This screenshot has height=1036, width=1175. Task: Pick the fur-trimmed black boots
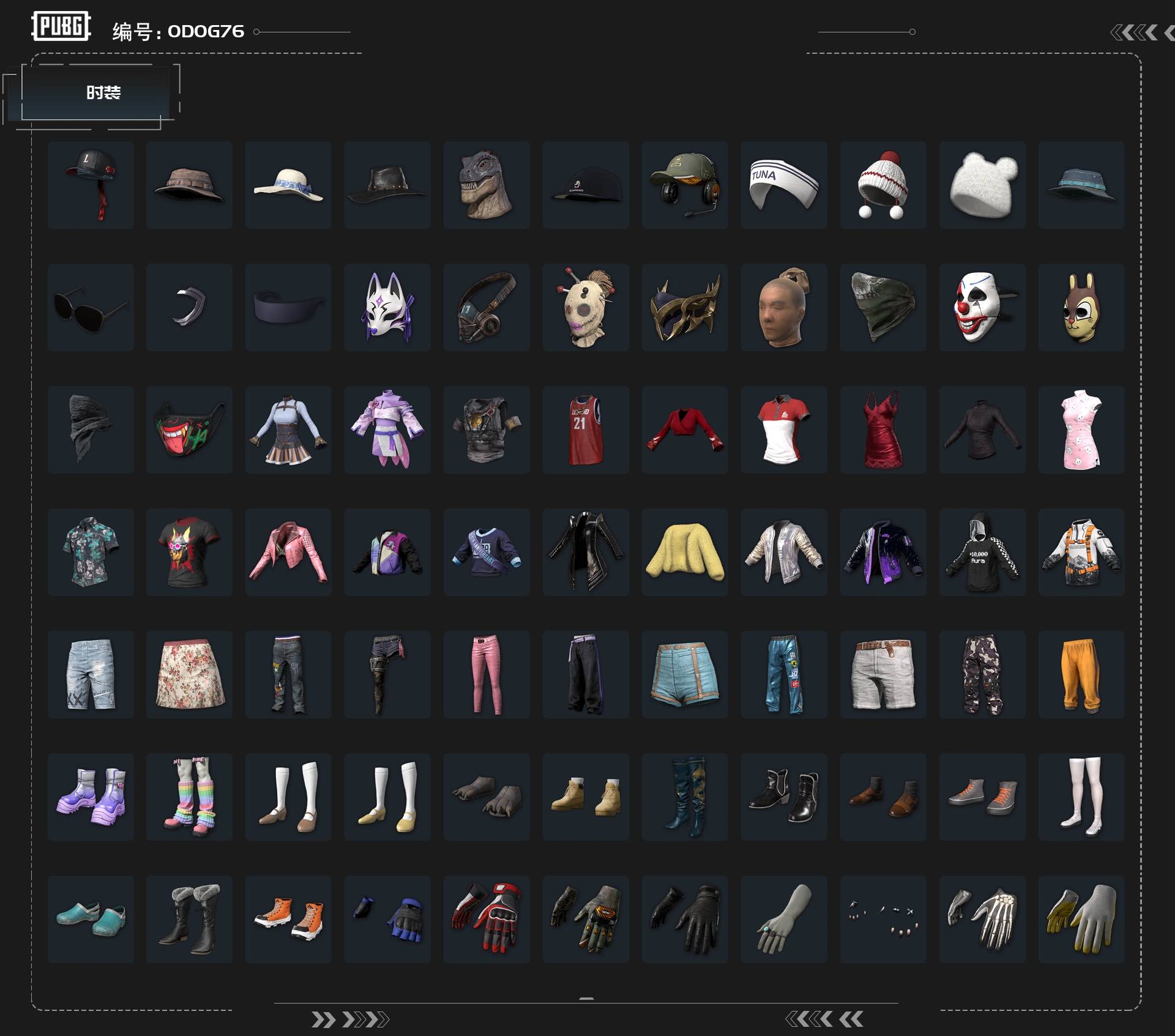pyautogui.click(x=189, y=919)
